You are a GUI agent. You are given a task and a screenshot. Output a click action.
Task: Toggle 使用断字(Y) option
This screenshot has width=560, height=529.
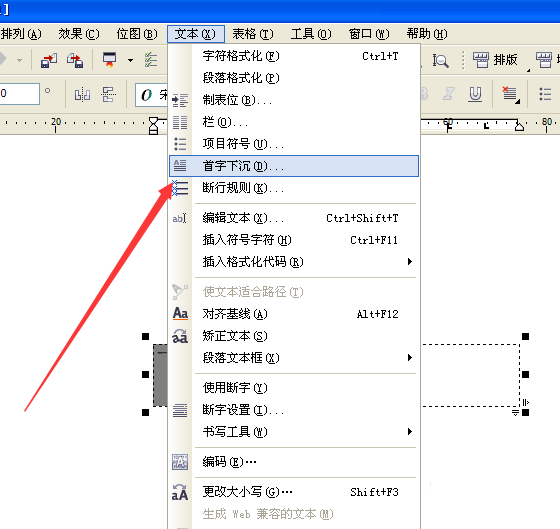[x=294, y=388]
